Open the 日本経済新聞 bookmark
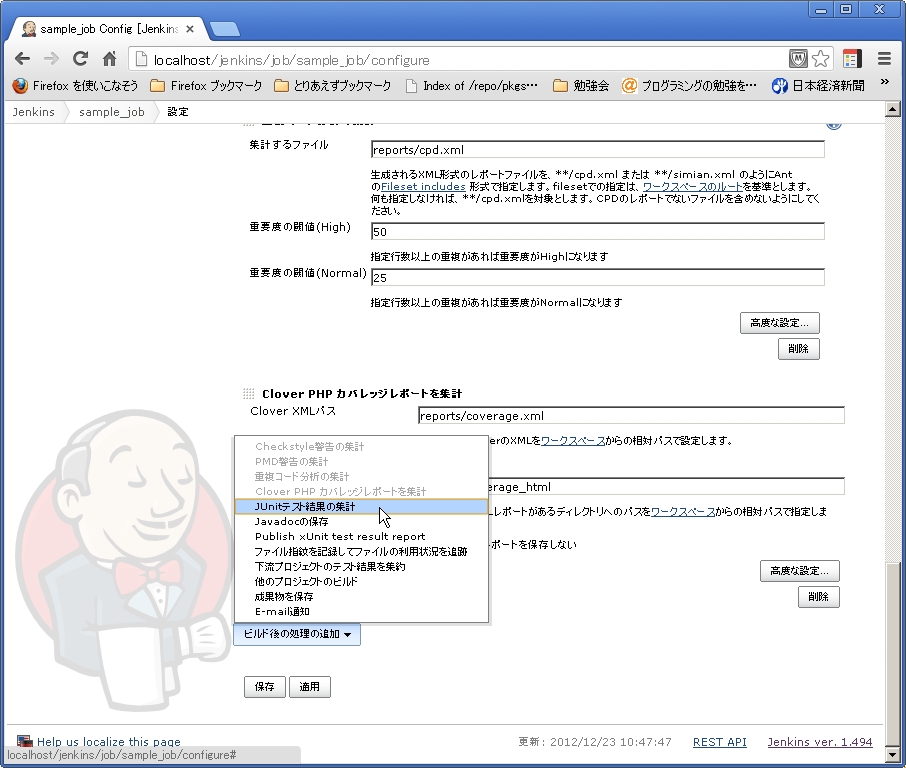 click(x=818, y=86)
